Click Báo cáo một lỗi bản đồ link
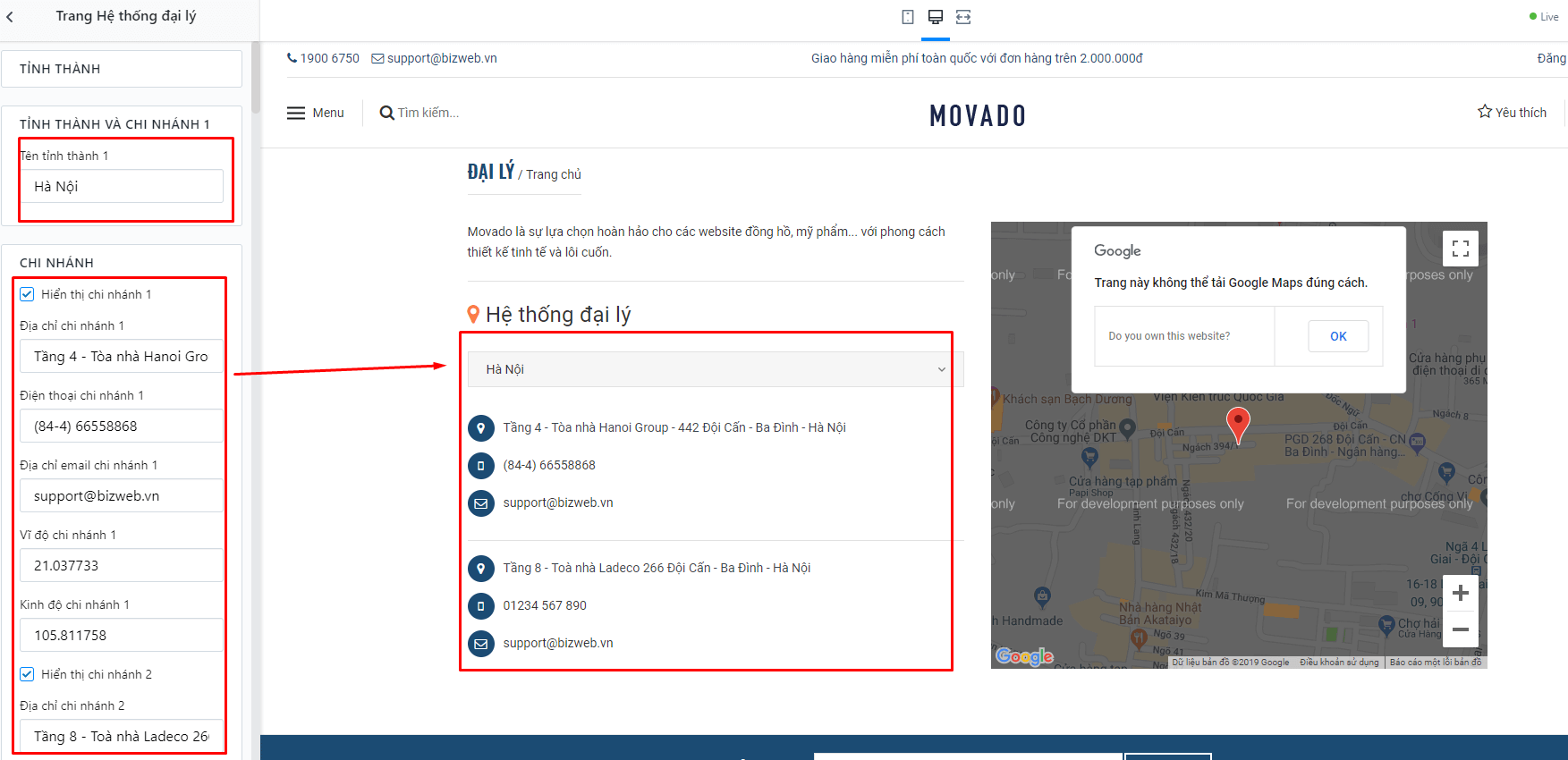This screenshot has height=760, width=1568. click(1436, 663)
